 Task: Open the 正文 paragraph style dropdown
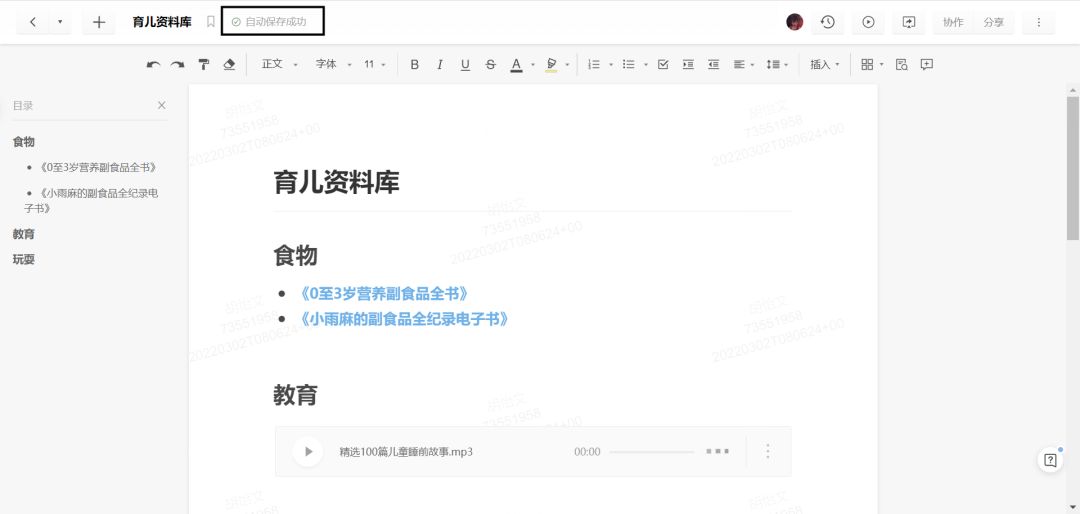279,64
